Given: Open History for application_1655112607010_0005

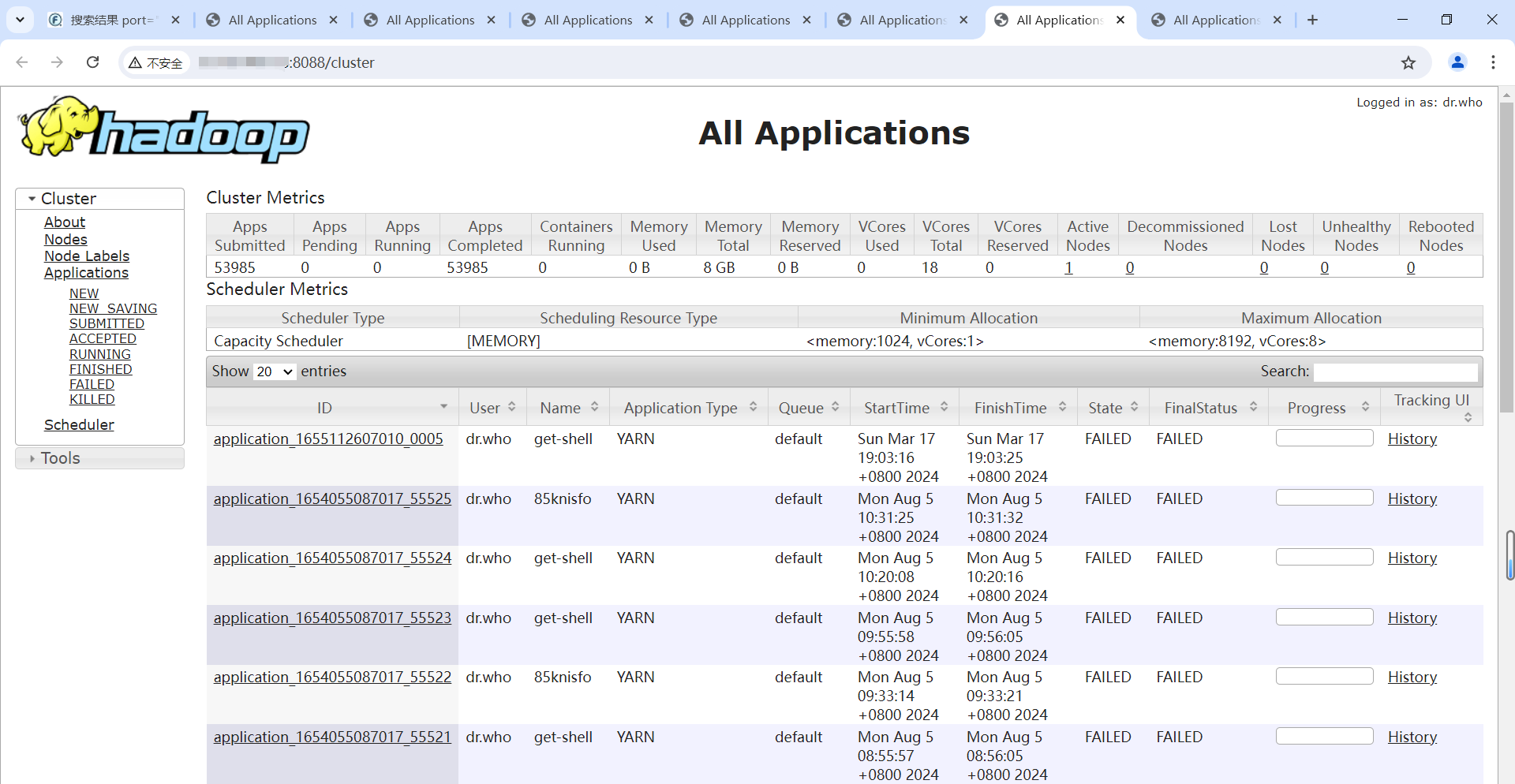Looking at the screenshot, I should pyautogui.click(x=1412, y=439).
